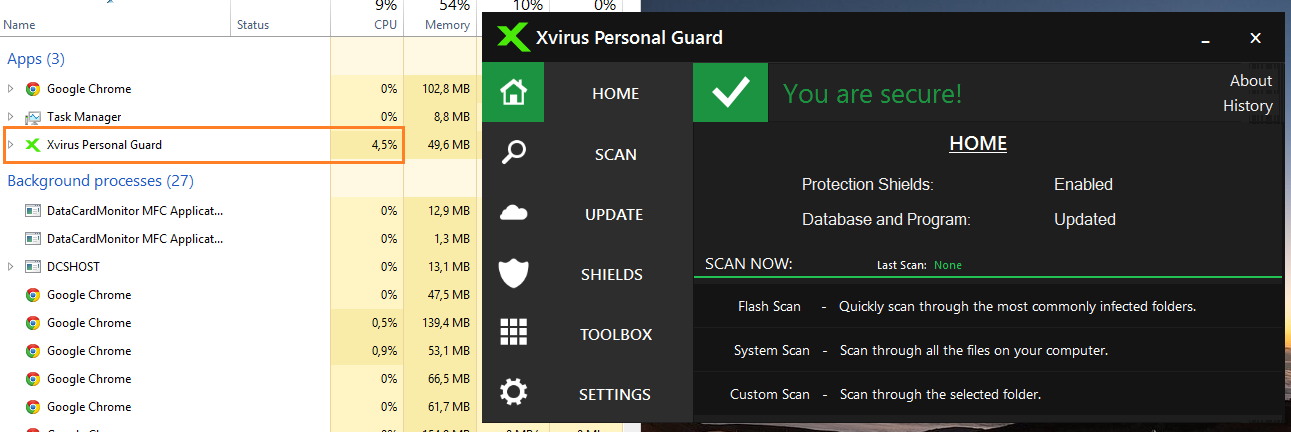Click Chrome icon in the 47,5 MB row
Screen dimensions: 1291x432
pyautogui.click(x=33, y=295)
